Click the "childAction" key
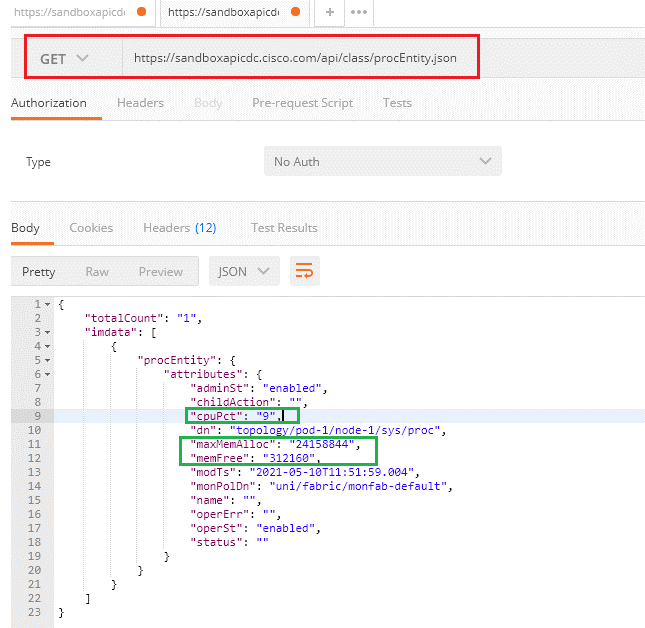The height and width of the screenshot is (628, 645). click(x=232, y=402)
